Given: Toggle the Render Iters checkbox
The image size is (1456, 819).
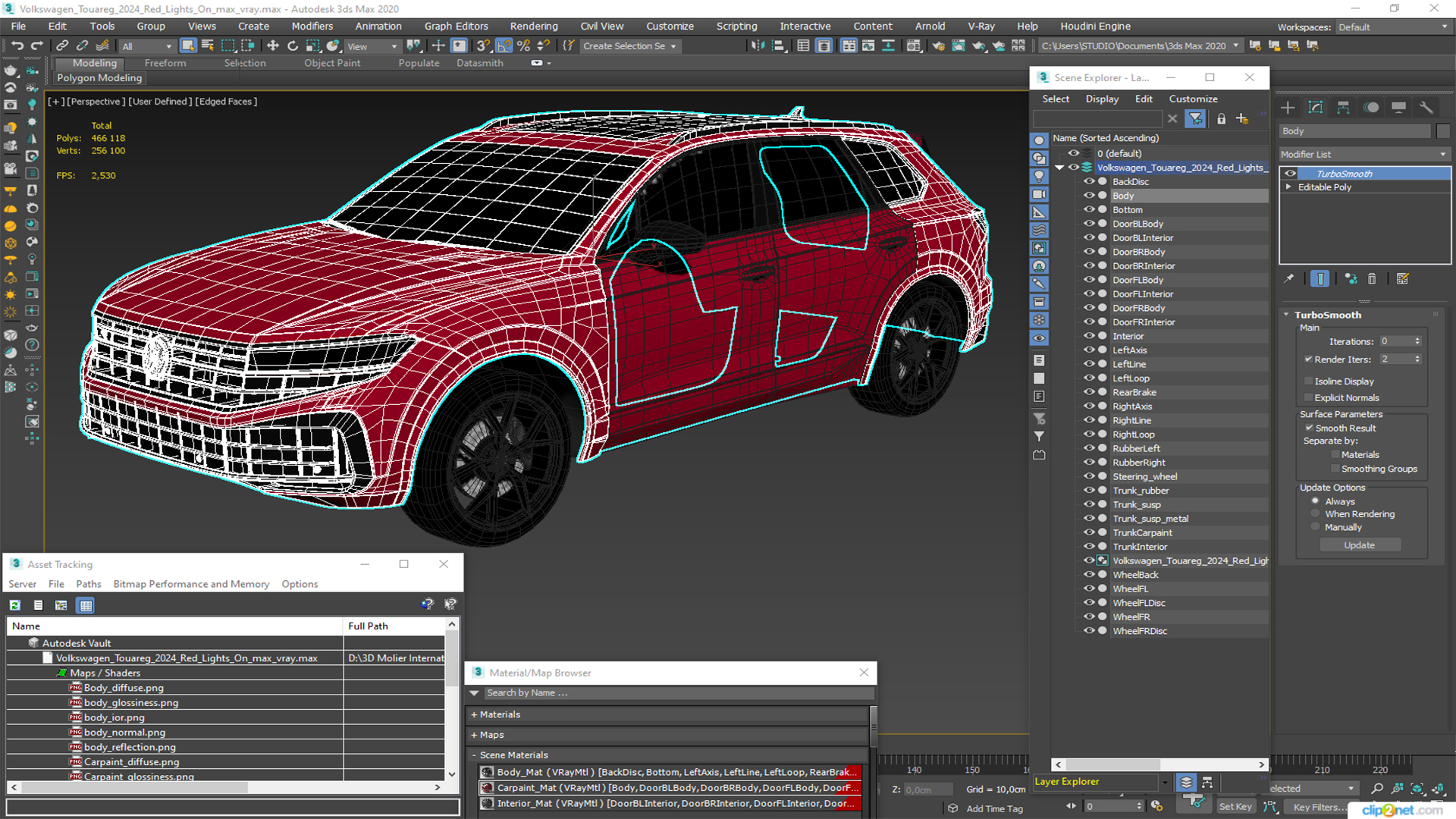Looking at the screenshot, I should (1308, 359).
